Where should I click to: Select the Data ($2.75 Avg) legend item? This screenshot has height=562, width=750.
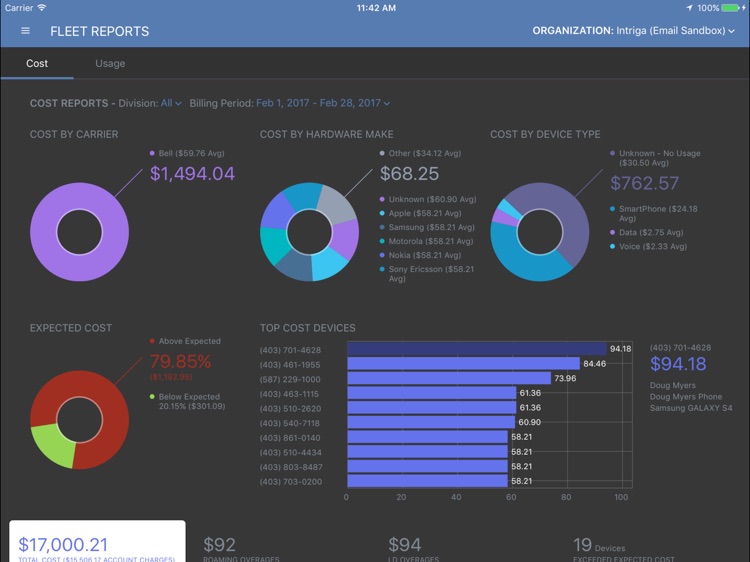[646, 232]
